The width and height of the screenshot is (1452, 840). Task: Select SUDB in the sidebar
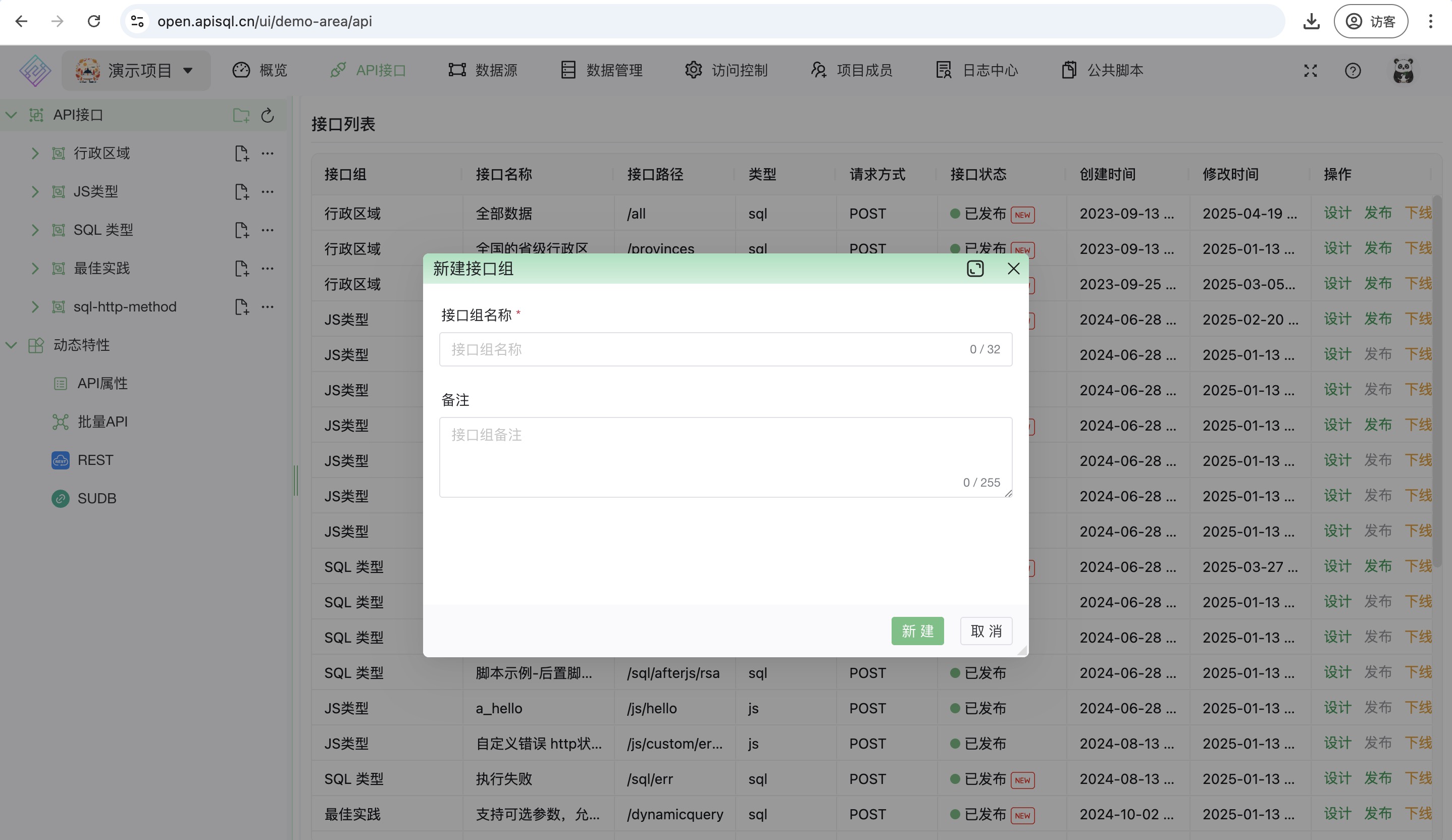[x=96, y=498]
